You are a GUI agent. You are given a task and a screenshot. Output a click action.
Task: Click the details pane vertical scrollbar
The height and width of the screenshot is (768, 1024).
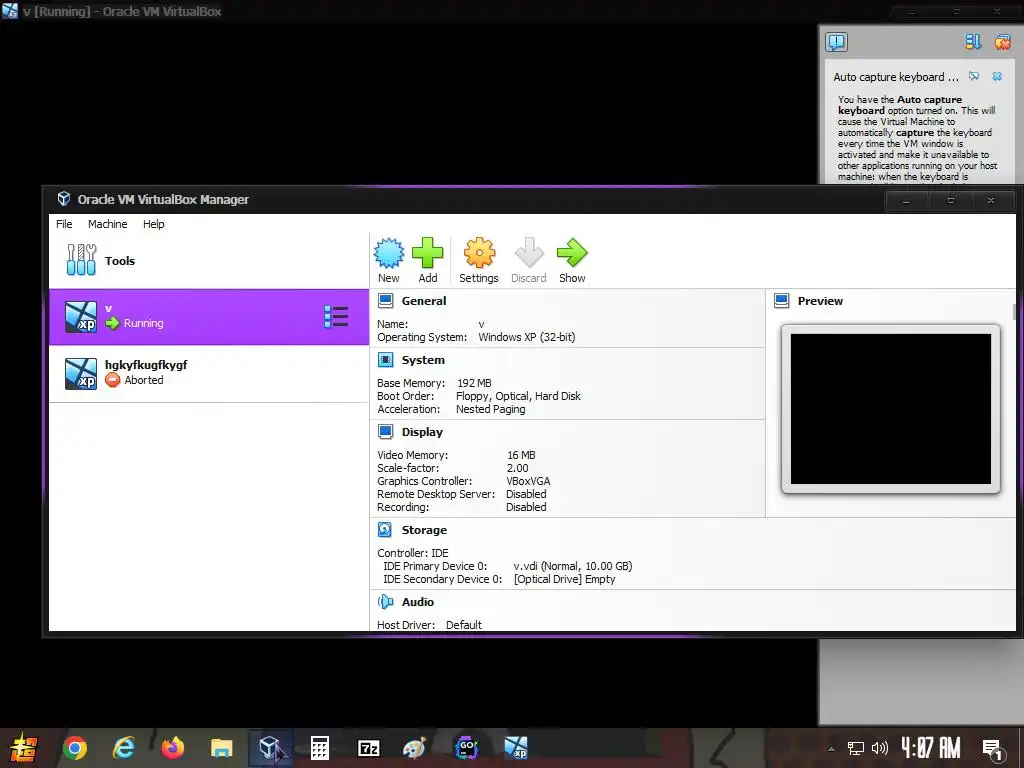[x=1014, y=312]
